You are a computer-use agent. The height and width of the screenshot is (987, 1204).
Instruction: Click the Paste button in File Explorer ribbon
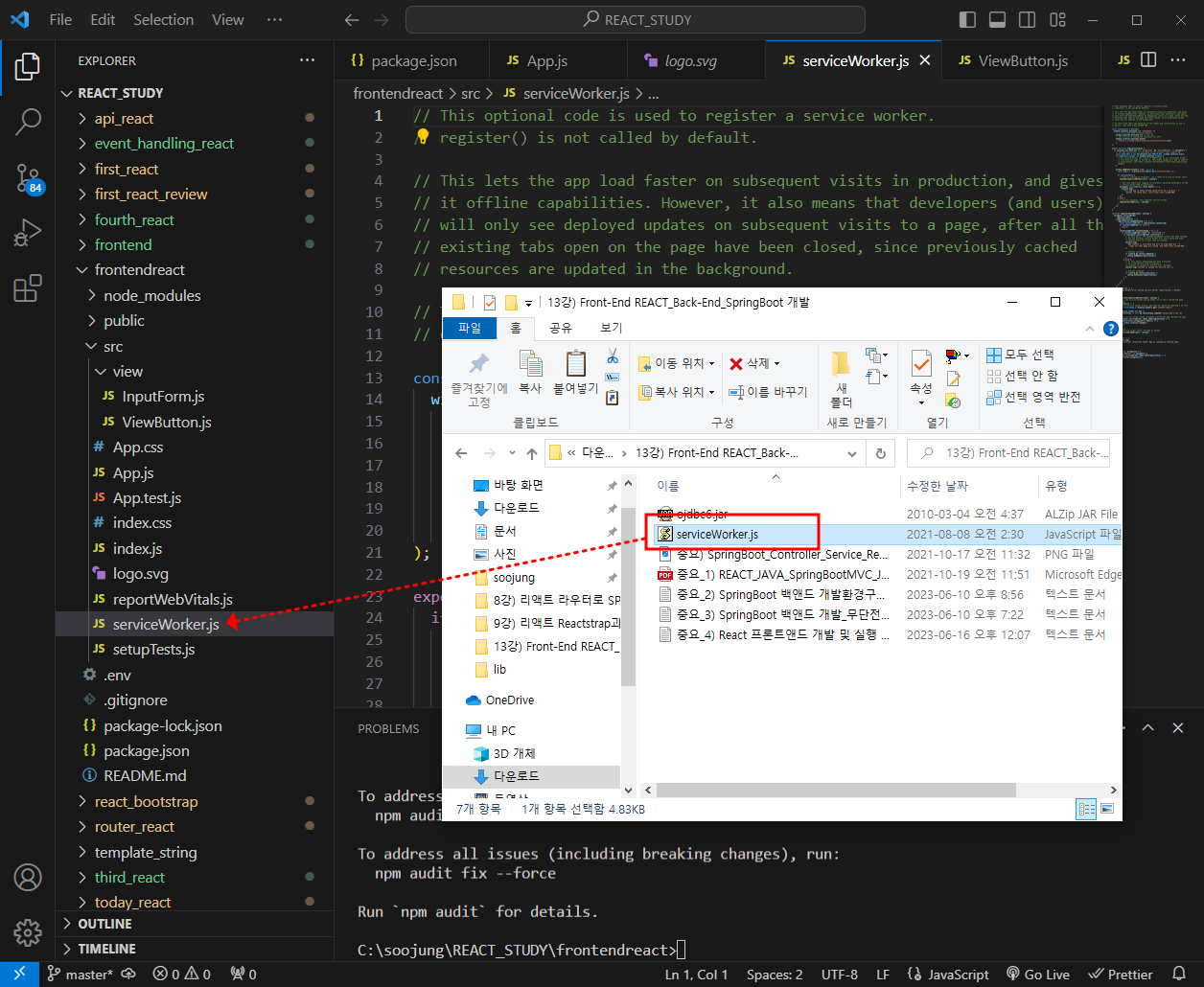[575, 372]
